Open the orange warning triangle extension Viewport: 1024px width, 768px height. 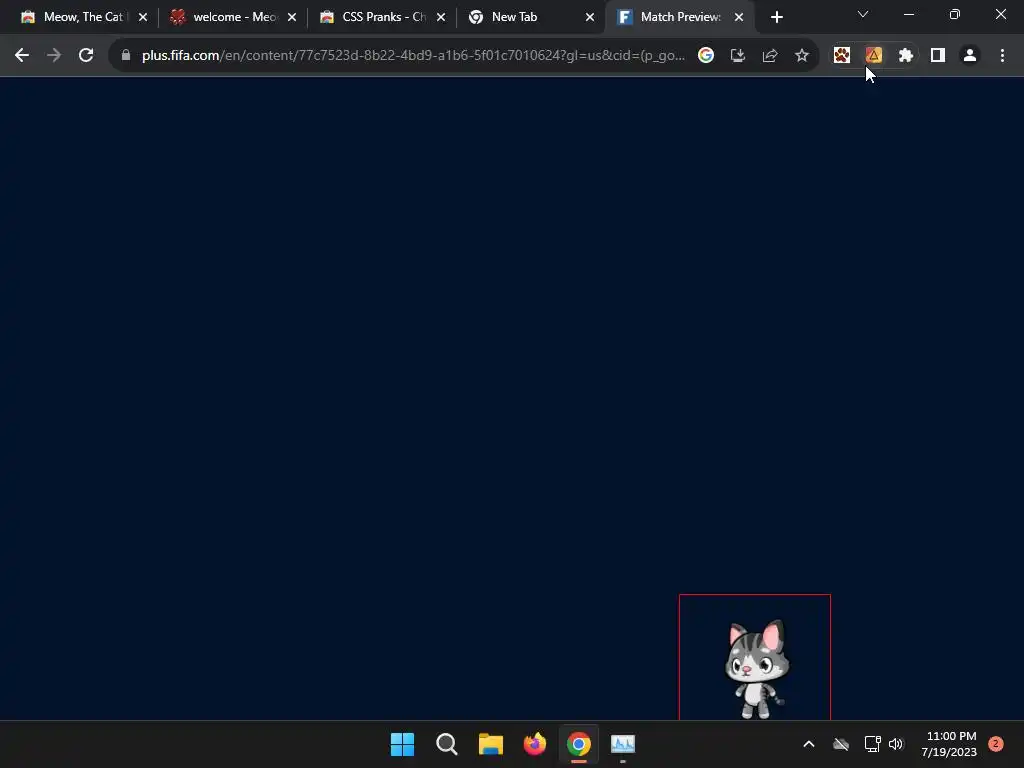(873, 56)
